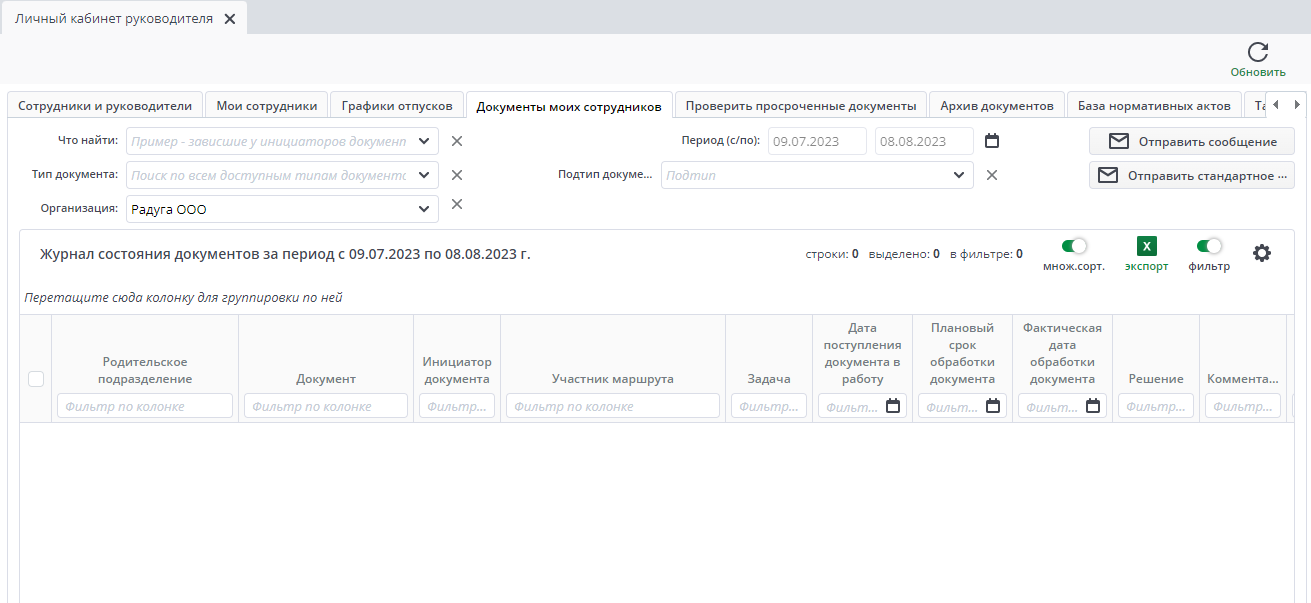The image size is (1311, 603).
Task: Open База нормативных актов tab
Action: [1154, 105]
